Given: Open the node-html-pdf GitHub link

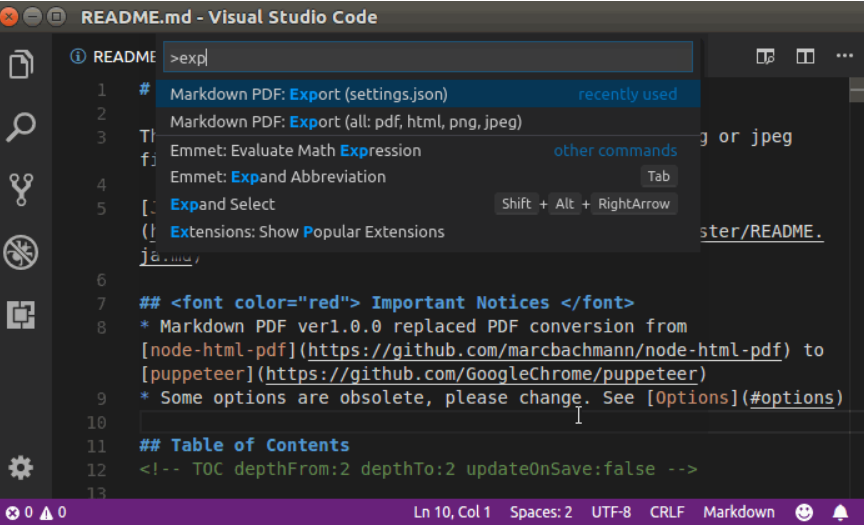Looking at the screenshot, I should (x=544, y=350).
